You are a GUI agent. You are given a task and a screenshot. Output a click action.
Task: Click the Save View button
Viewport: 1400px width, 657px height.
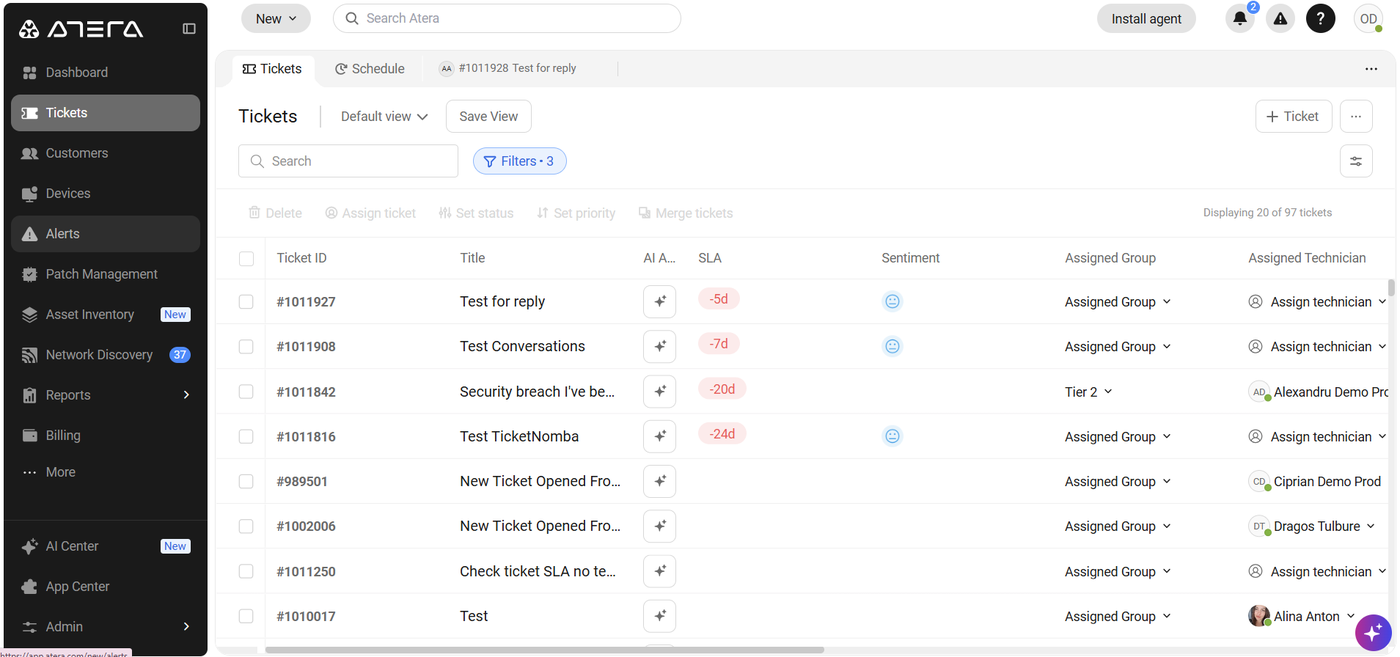click(x=489, y=116)
